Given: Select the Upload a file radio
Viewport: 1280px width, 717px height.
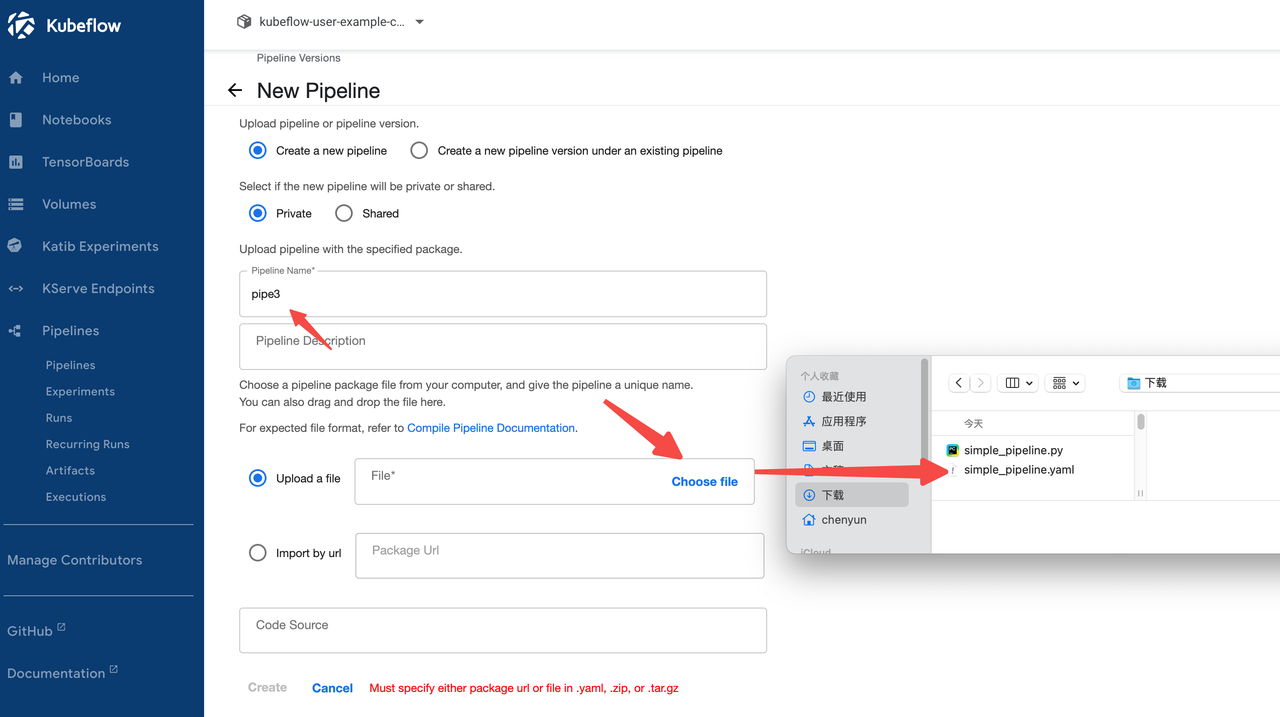Looking at the screenshot, I should click(258, 478).
